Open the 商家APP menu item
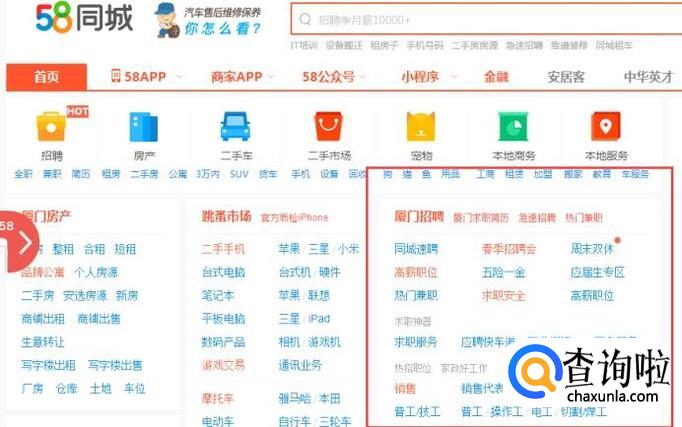682x427 pixels. (x=237, y=77)
